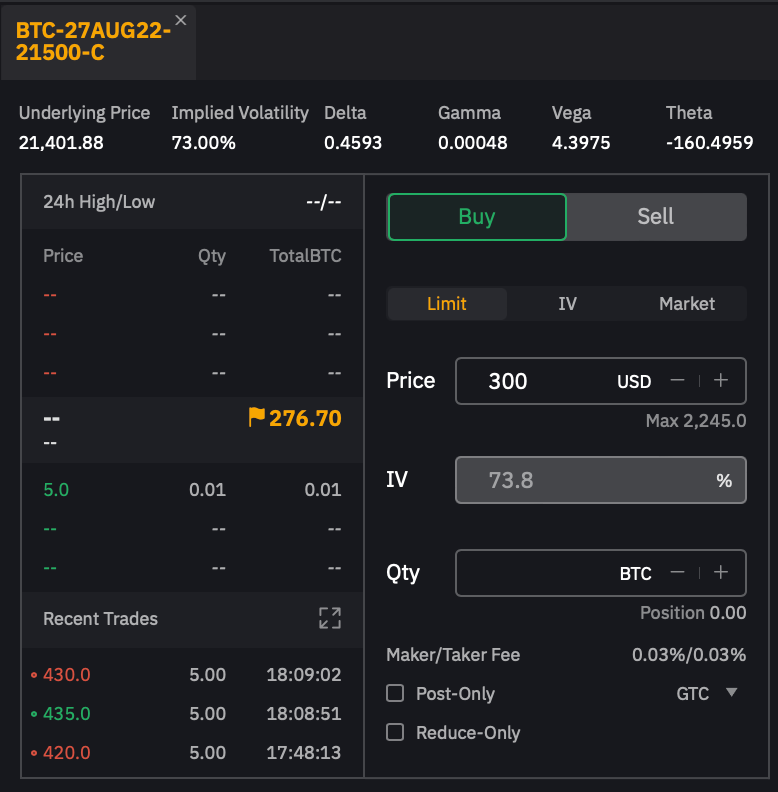Enable the Post-Only checkbox

click(395, 693)
